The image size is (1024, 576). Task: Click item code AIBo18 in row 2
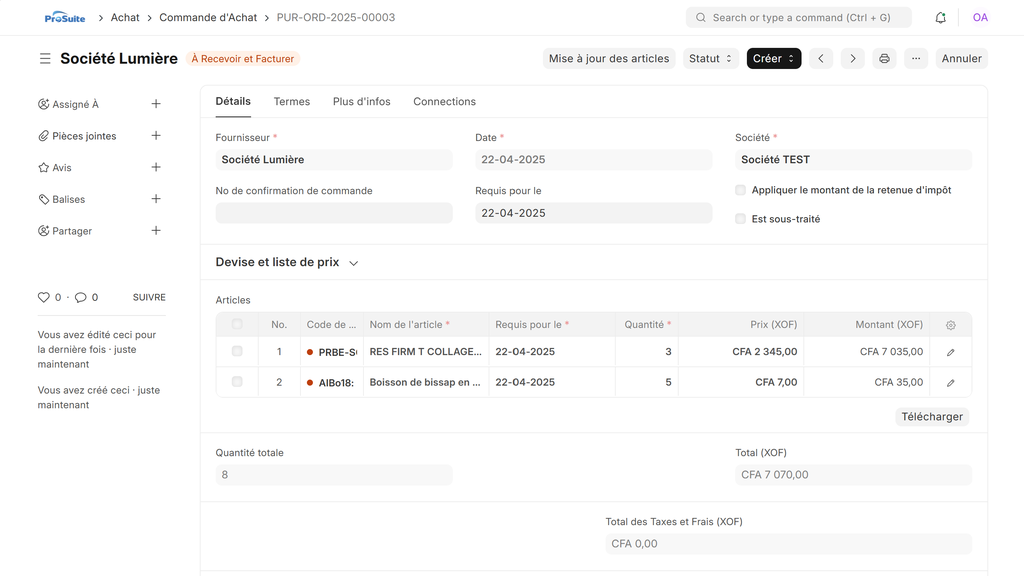pos(332,383)
